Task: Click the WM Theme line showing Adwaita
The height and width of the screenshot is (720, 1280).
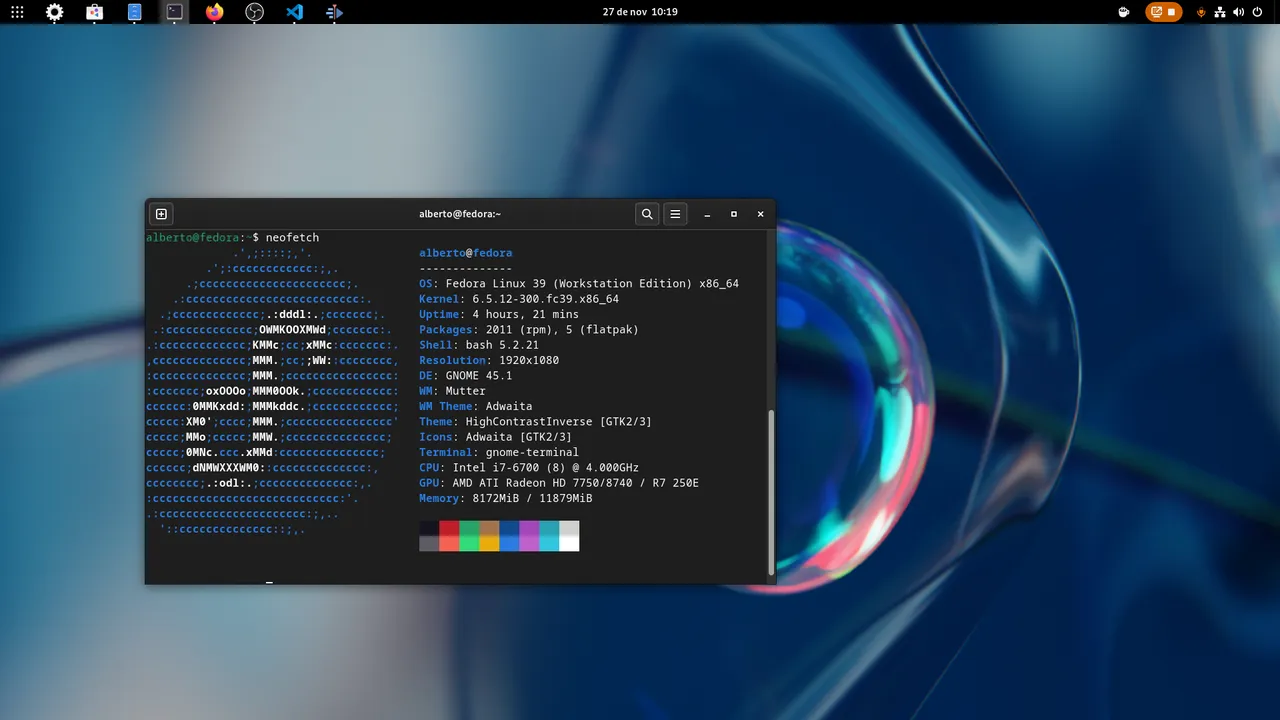Action: (x=476, y=406)
